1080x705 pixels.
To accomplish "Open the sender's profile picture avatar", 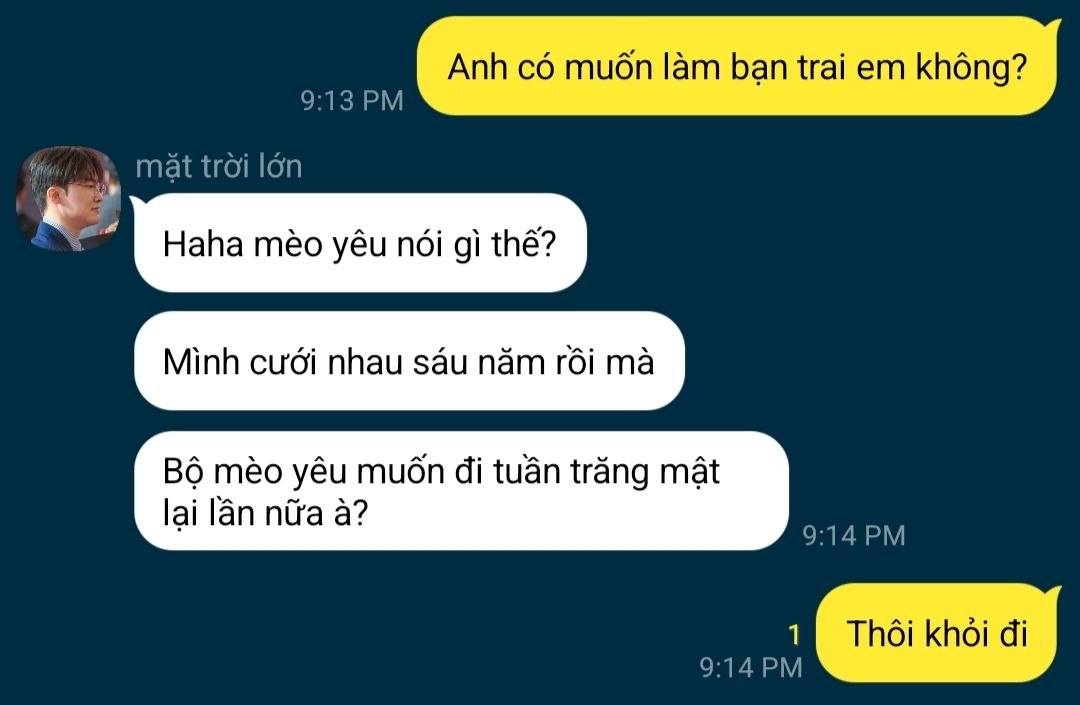I will click(x=68, y=198).
